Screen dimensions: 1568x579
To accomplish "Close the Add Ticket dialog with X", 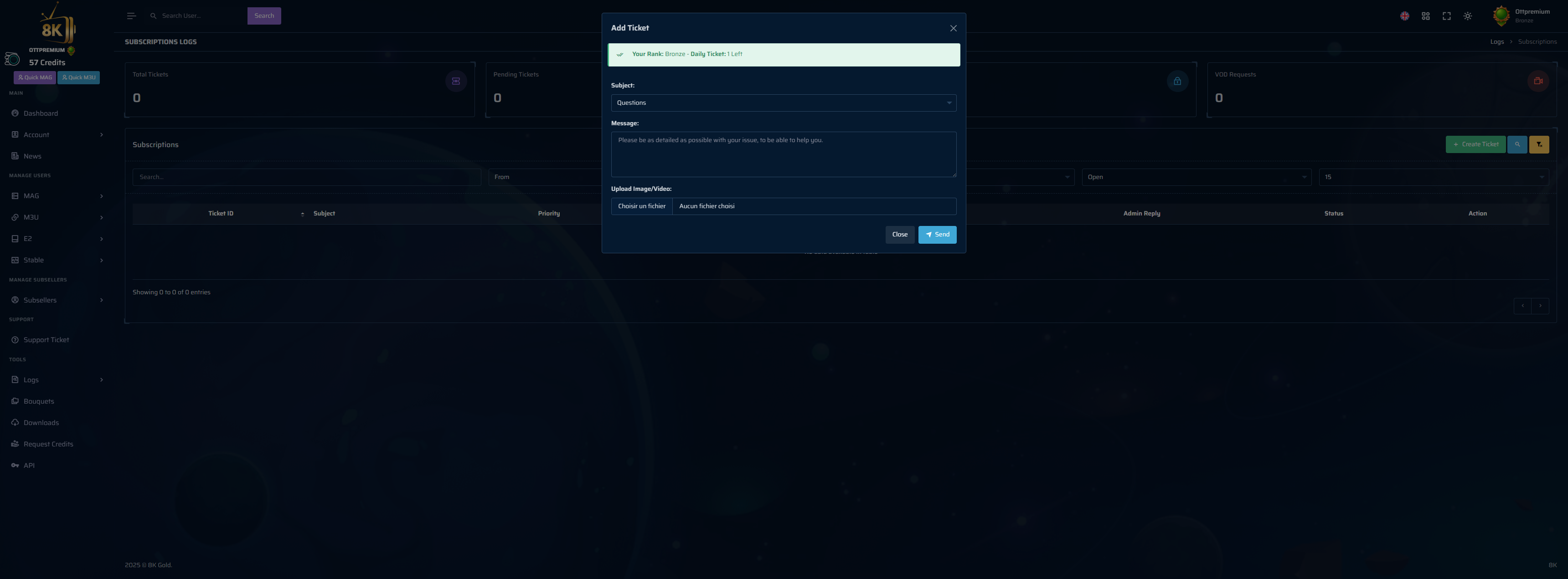I will (953, 29).
